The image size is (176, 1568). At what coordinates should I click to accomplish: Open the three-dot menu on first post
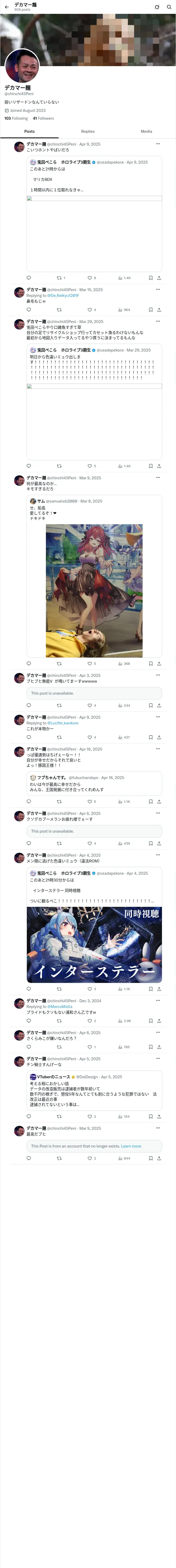(158, 144)
